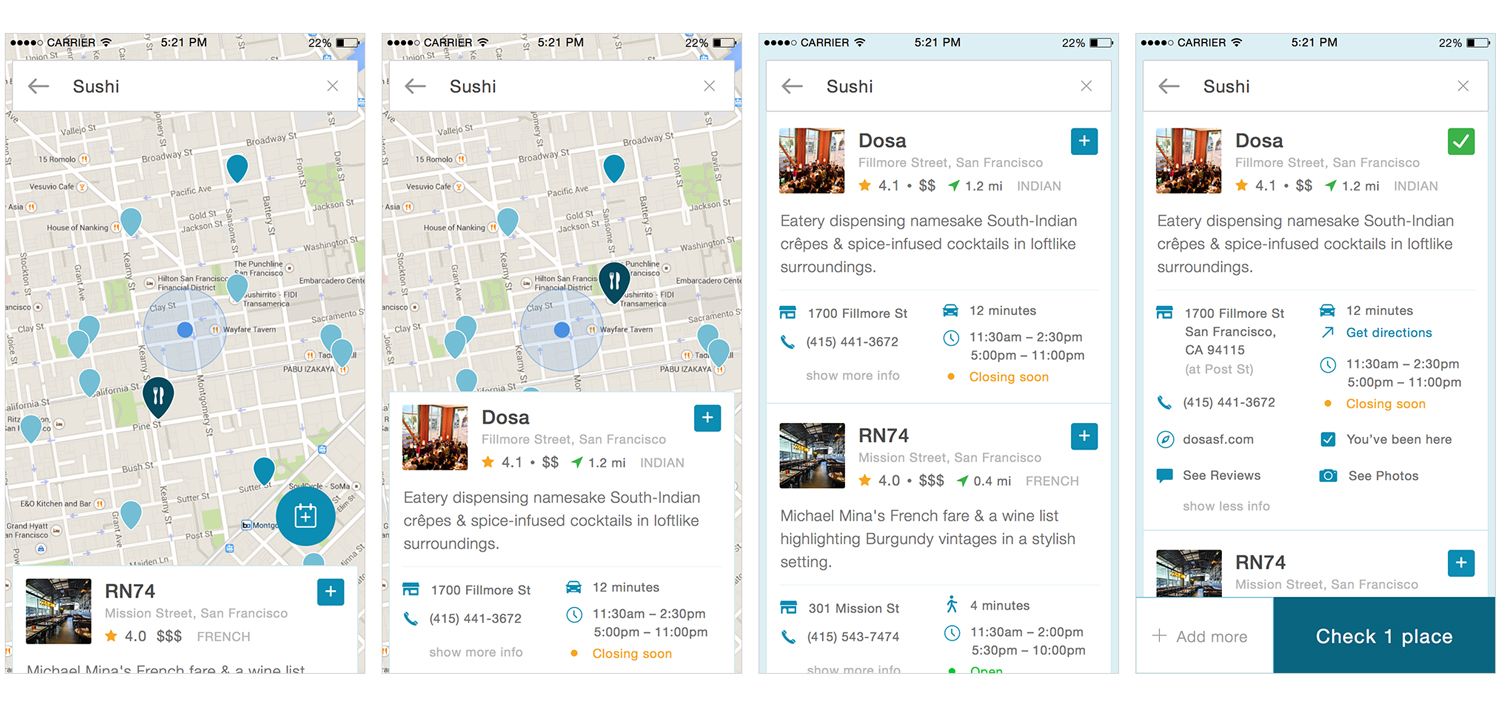Screen dimensions: 1500x706
Task: Open the 'Get directions' link
Action: 1389,333
